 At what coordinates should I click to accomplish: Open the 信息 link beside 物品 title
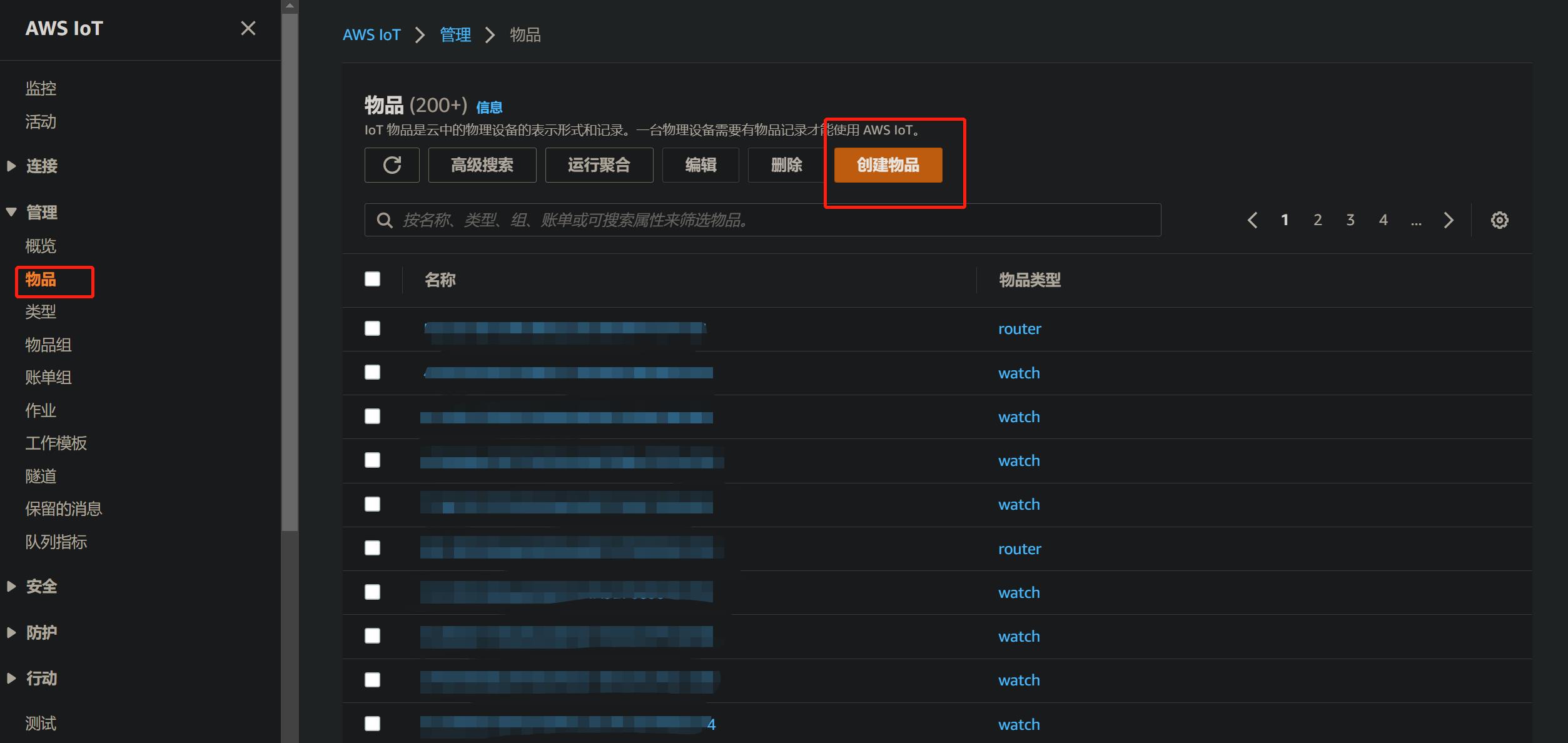(x=489, y=108)
